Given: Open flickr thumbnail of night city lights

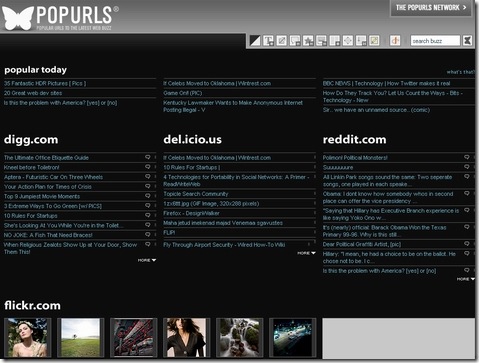Looking at the screenshot, I should pyautogui.click(x=293, y=337).
